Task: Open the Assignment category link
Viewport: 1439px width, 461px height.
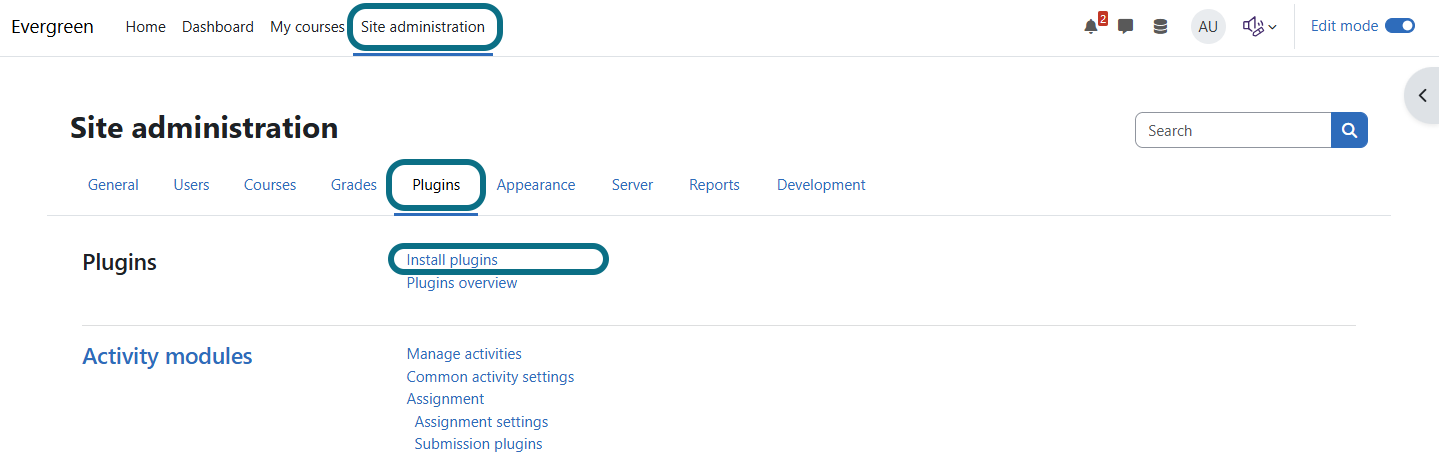Action: pyautogui.click(x=445, y=399)
